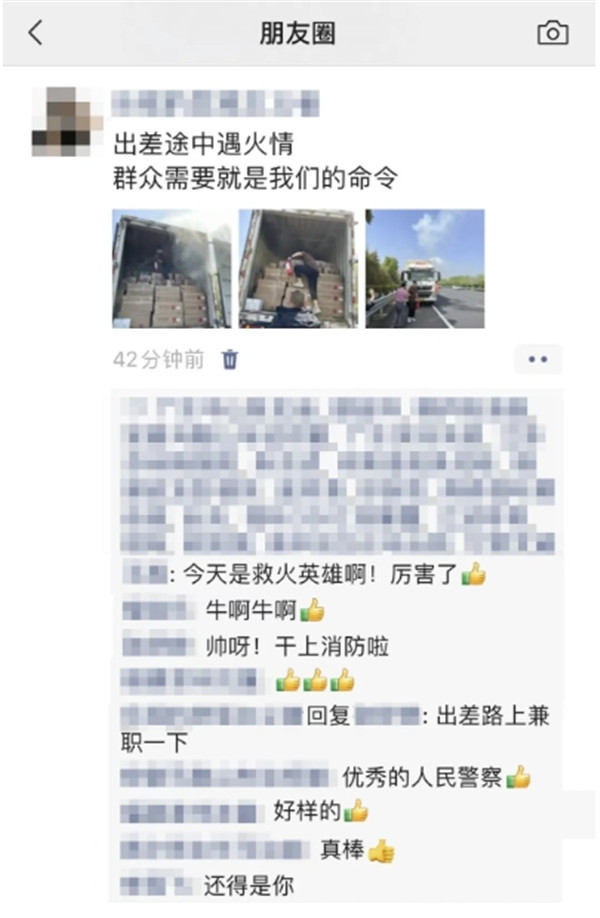Tap the comment 还得是你
Image resolution: width=600 pixels, height=918 pixels.
[249, 885]
